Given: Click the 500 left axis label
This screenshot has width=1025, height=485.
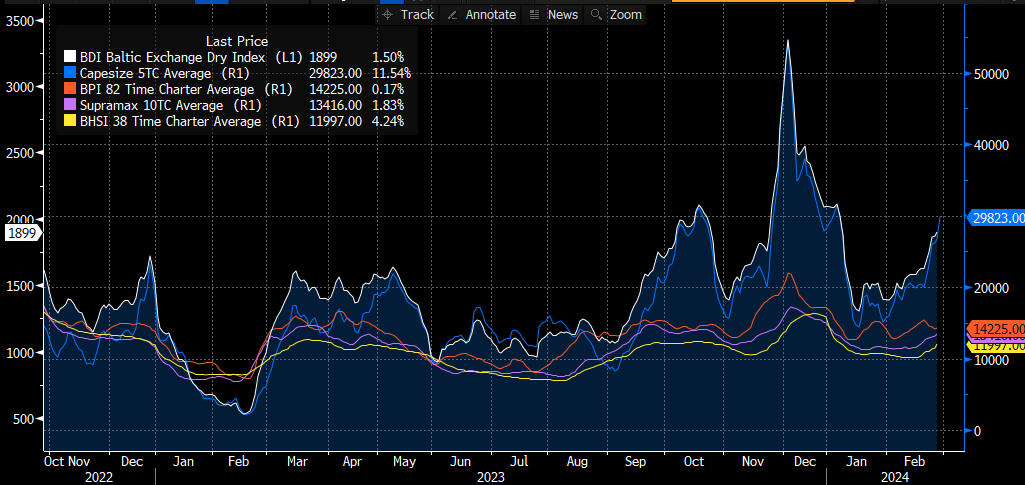Looking at the screenshot, I should [22, 418].
